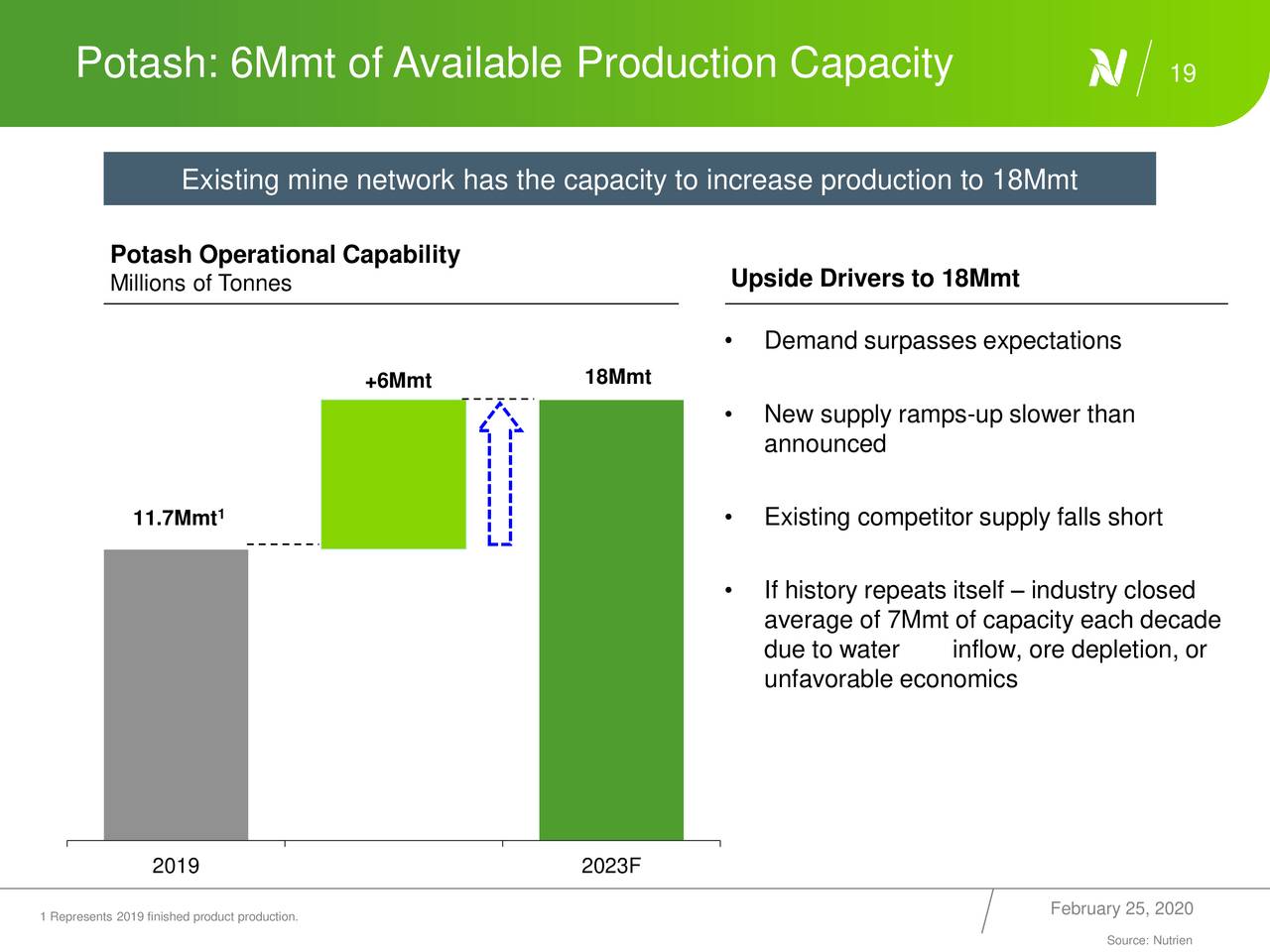Click the '2023F' axis label

pyautogui.click(x=611, y=867)
